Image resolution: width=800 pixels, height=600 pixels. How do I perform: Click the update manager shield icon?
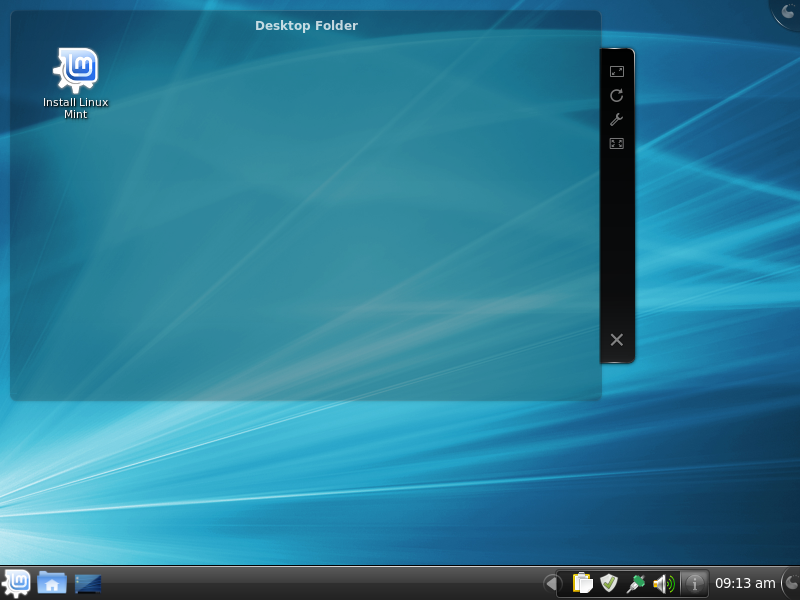609,583
